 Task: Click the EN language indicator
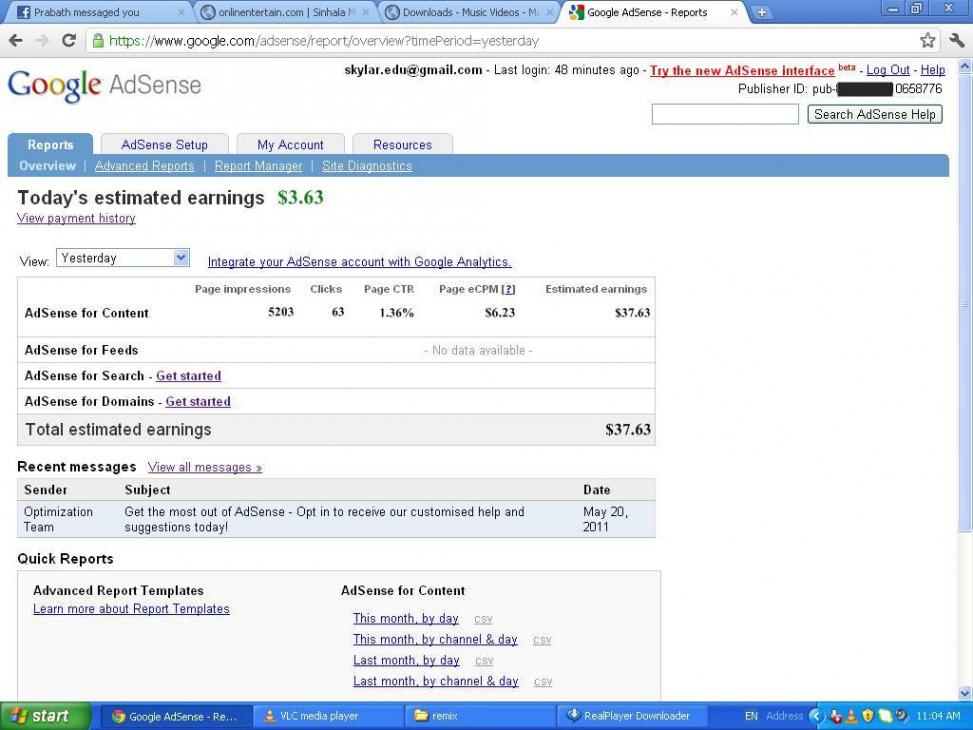pyautogui.click(x=751, y=716)
